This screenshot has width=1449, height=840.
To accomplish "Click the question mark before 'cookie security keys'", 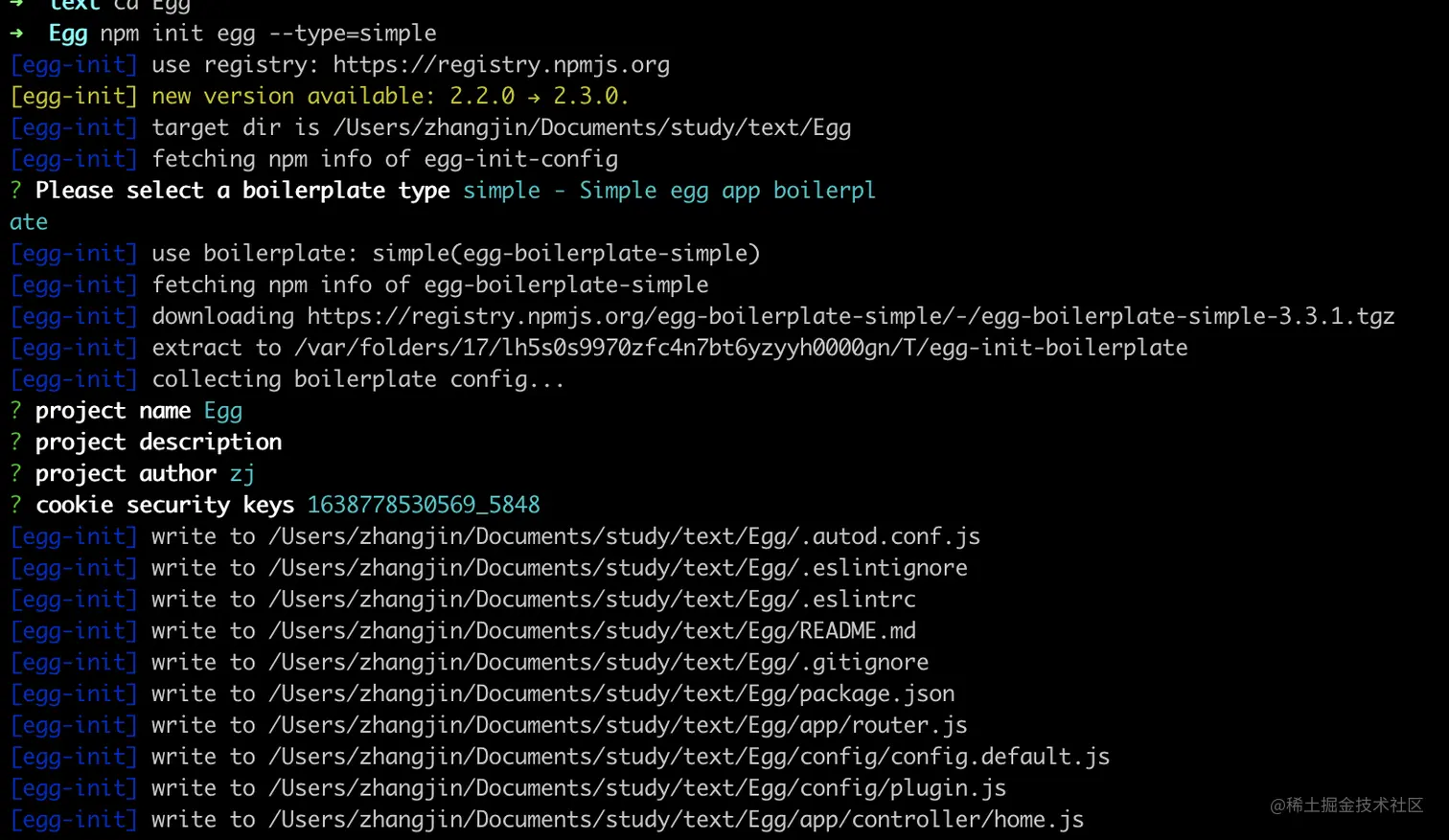I will pyautogui.click(x=15, y=505).
